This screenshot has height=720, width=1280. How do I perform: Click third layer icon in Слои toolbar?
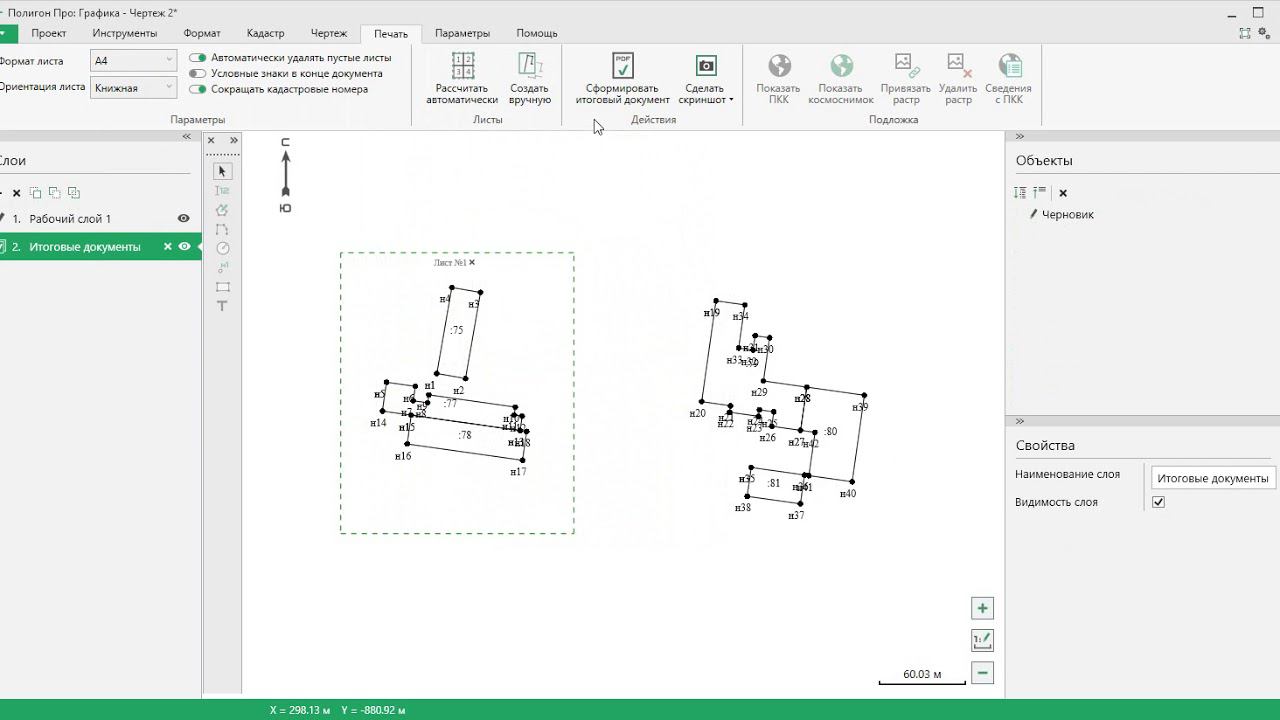coord(74,193)
